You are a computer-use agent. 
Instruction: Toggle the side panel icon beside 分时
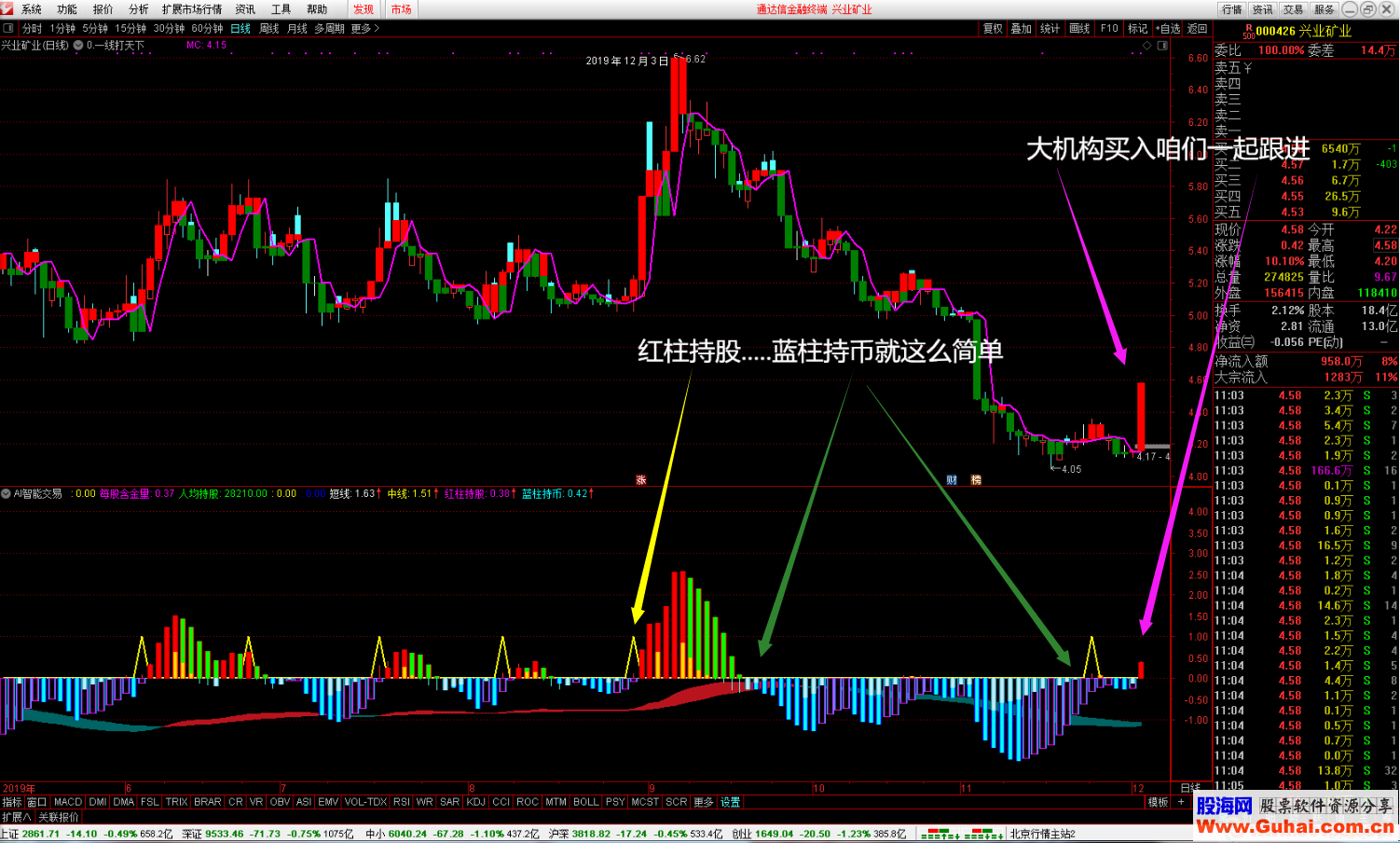[x=8, y=29]
